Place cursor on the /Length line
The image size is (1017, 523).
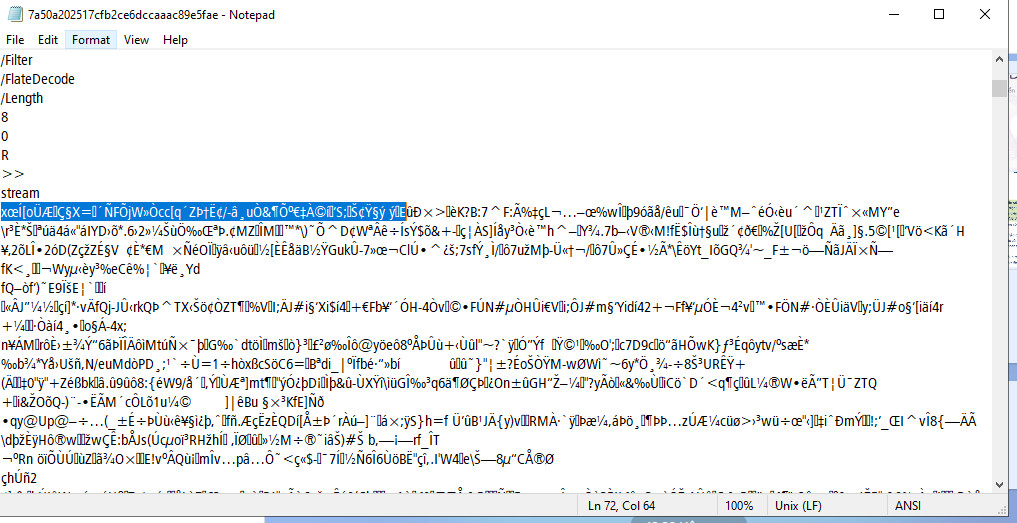[22, 98]
